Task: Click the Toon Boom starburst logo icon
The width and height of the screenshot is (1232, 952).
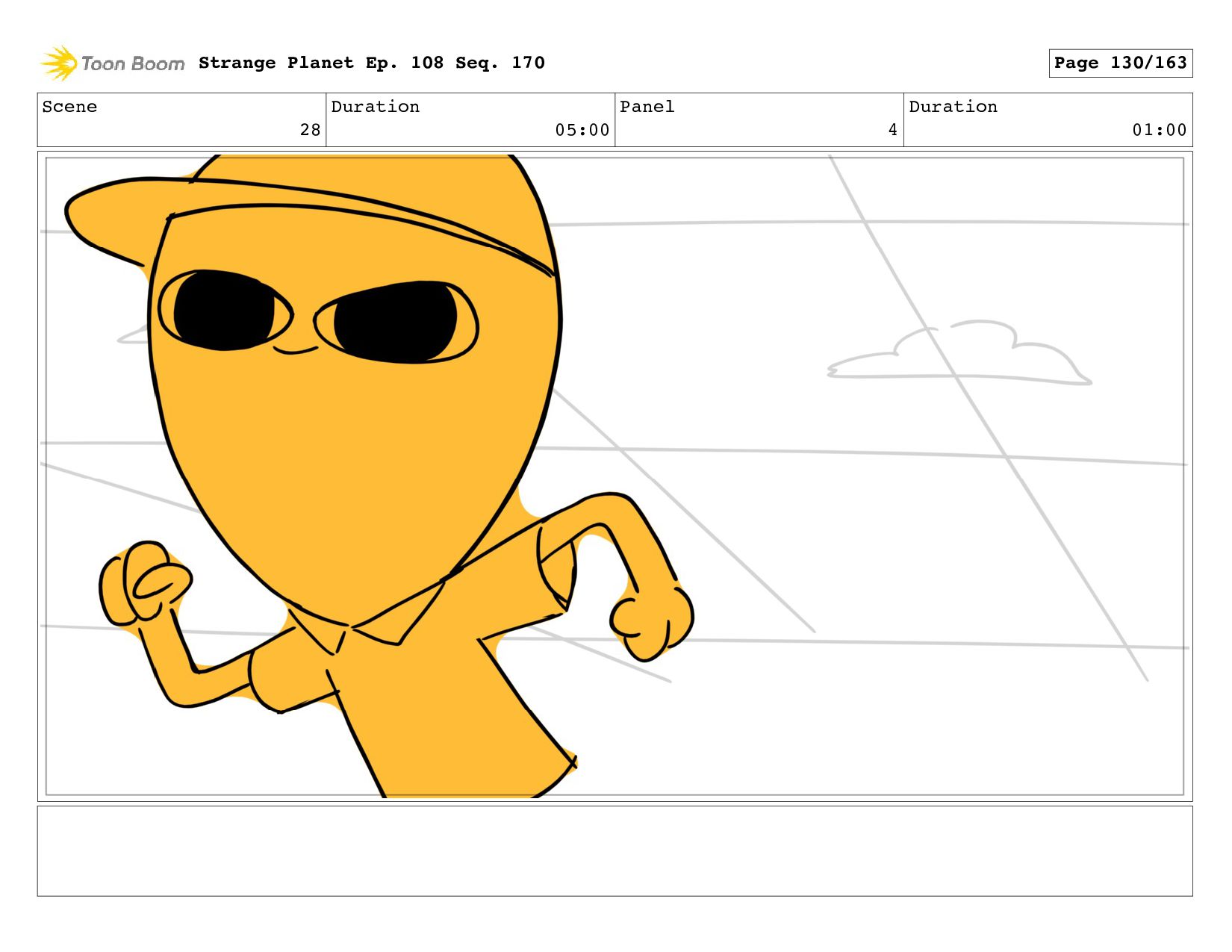Action: (x=58, y=63)
